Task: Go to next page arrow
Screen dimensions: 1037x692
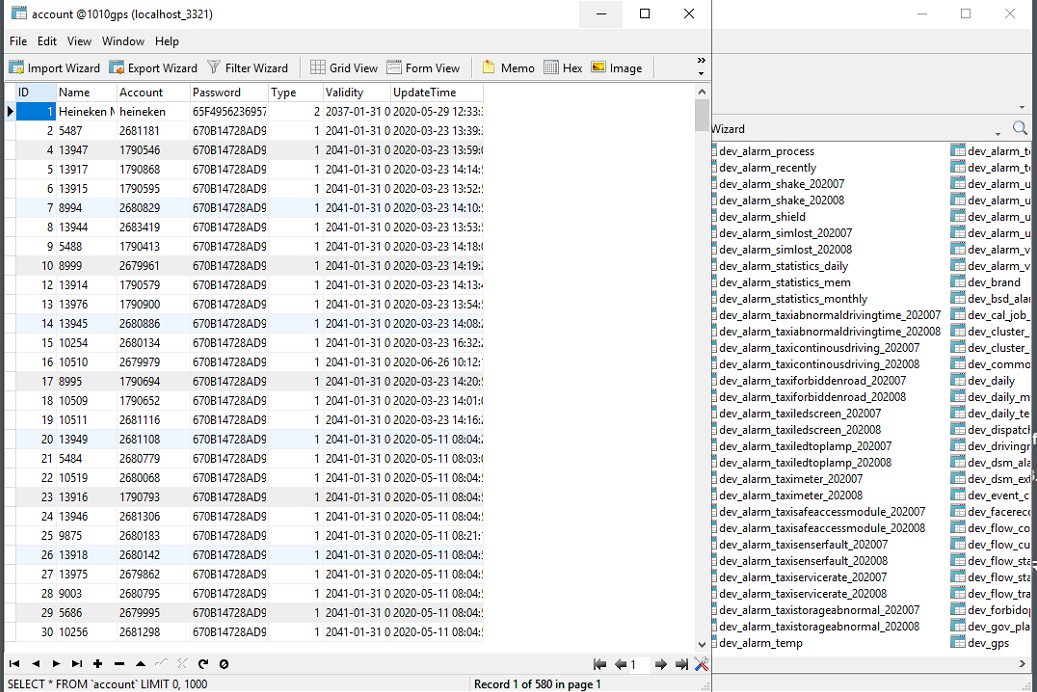Action: point(660,664)
